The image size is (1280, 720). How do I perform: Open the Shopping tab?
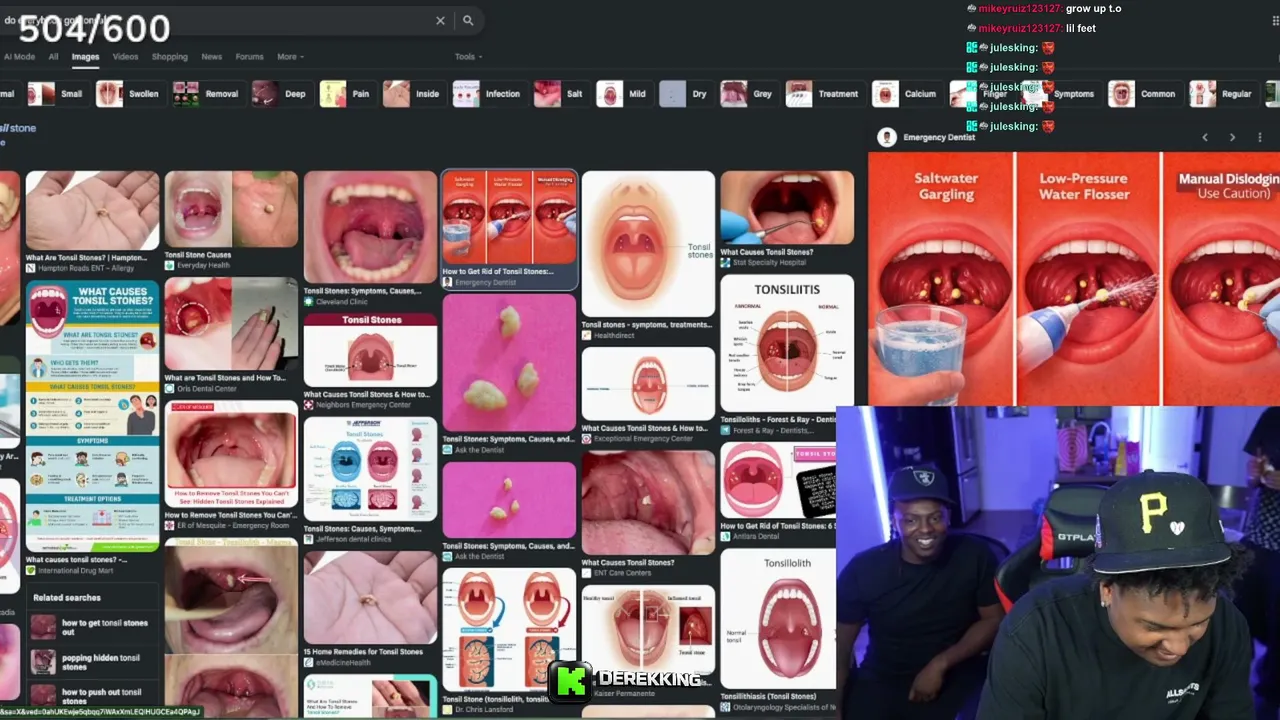point(169,57)
